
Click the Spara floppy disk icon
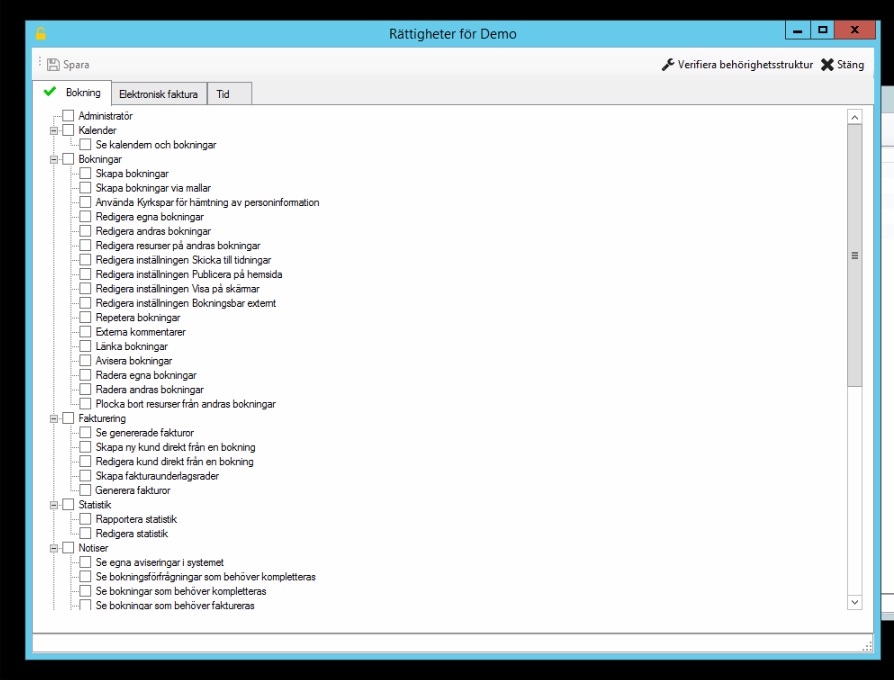[x=53, y=64]
